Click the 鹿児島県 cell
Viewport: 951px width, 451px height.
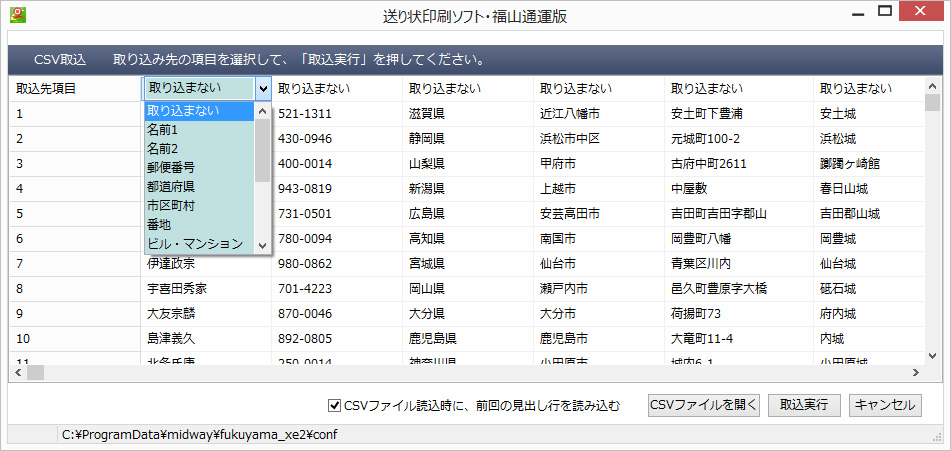tap(468, 338)
